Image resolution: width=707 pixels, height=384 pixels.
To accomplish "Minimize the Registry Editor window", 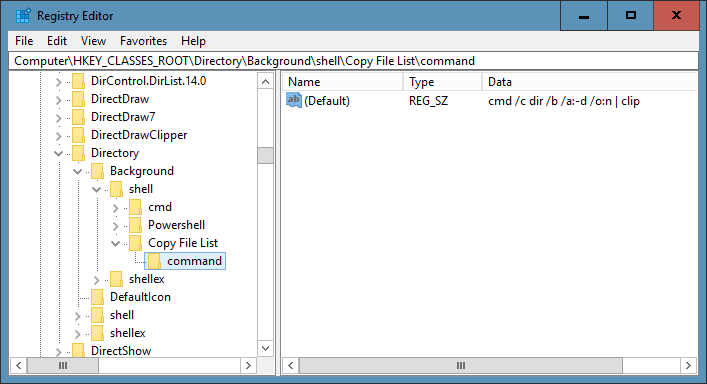I will click(x=584, y=16).
